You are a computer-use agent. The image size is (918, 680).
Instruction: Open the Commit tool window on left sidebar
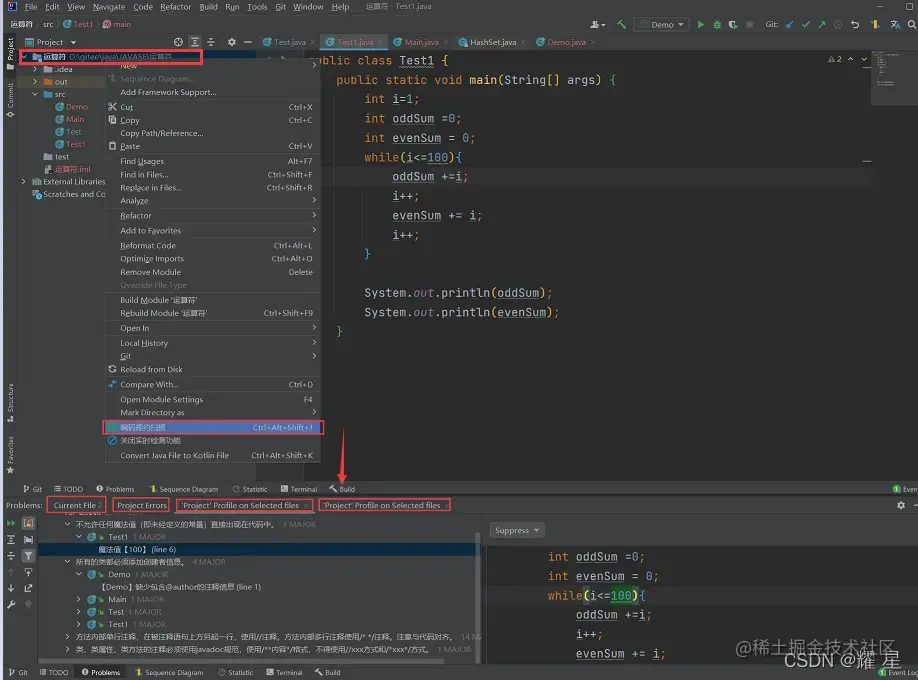pos(10,100)
